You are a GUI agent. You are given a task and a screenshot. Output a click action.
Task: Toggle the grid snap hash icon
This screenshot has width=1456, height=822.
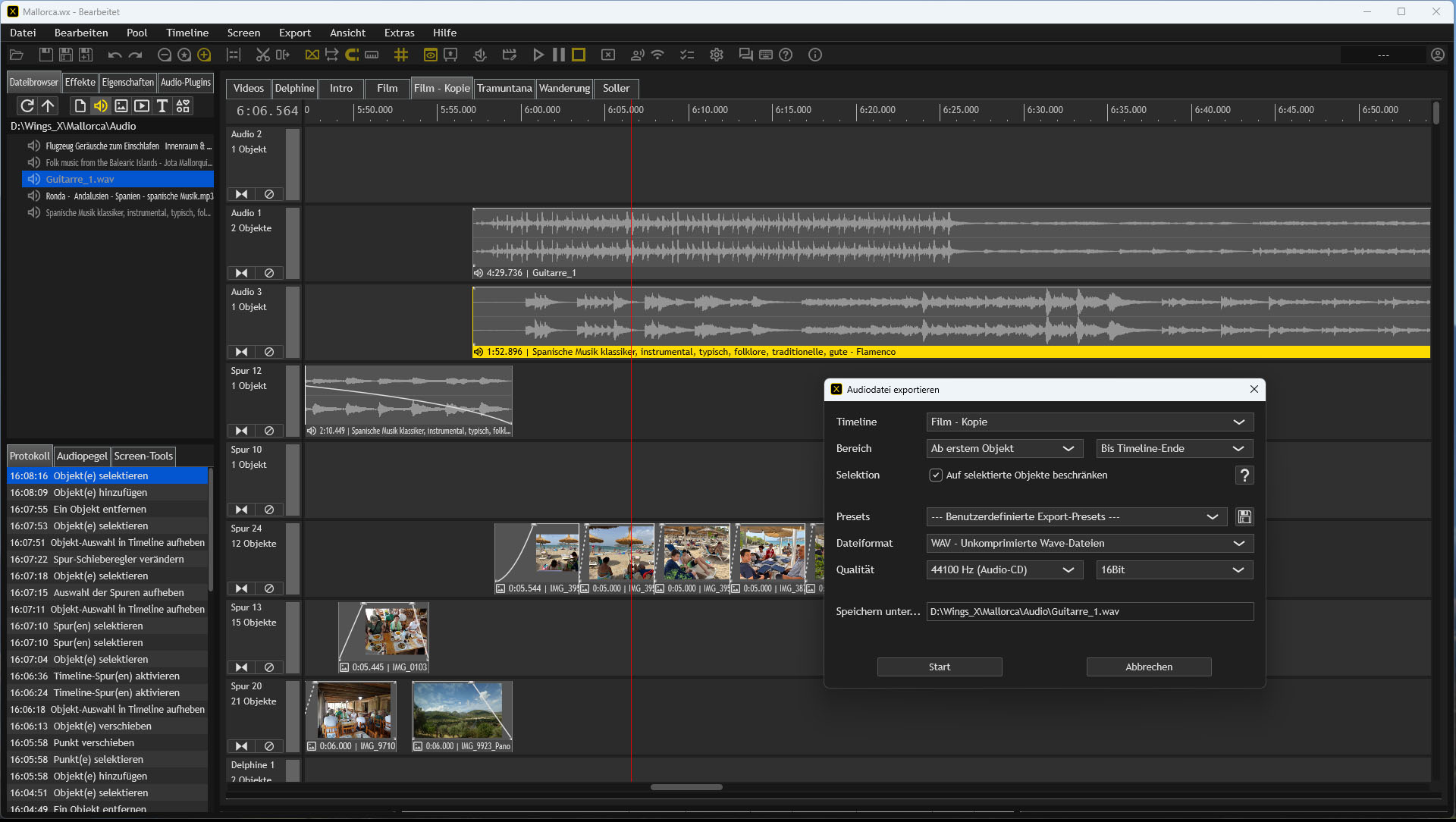(401, 55)
